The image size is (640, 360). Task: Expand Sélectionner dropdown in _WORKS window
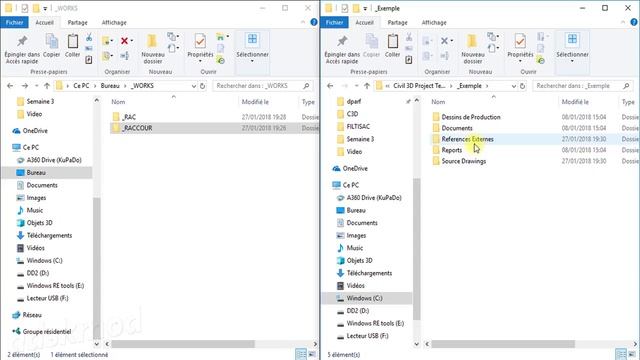click(252, 61)
